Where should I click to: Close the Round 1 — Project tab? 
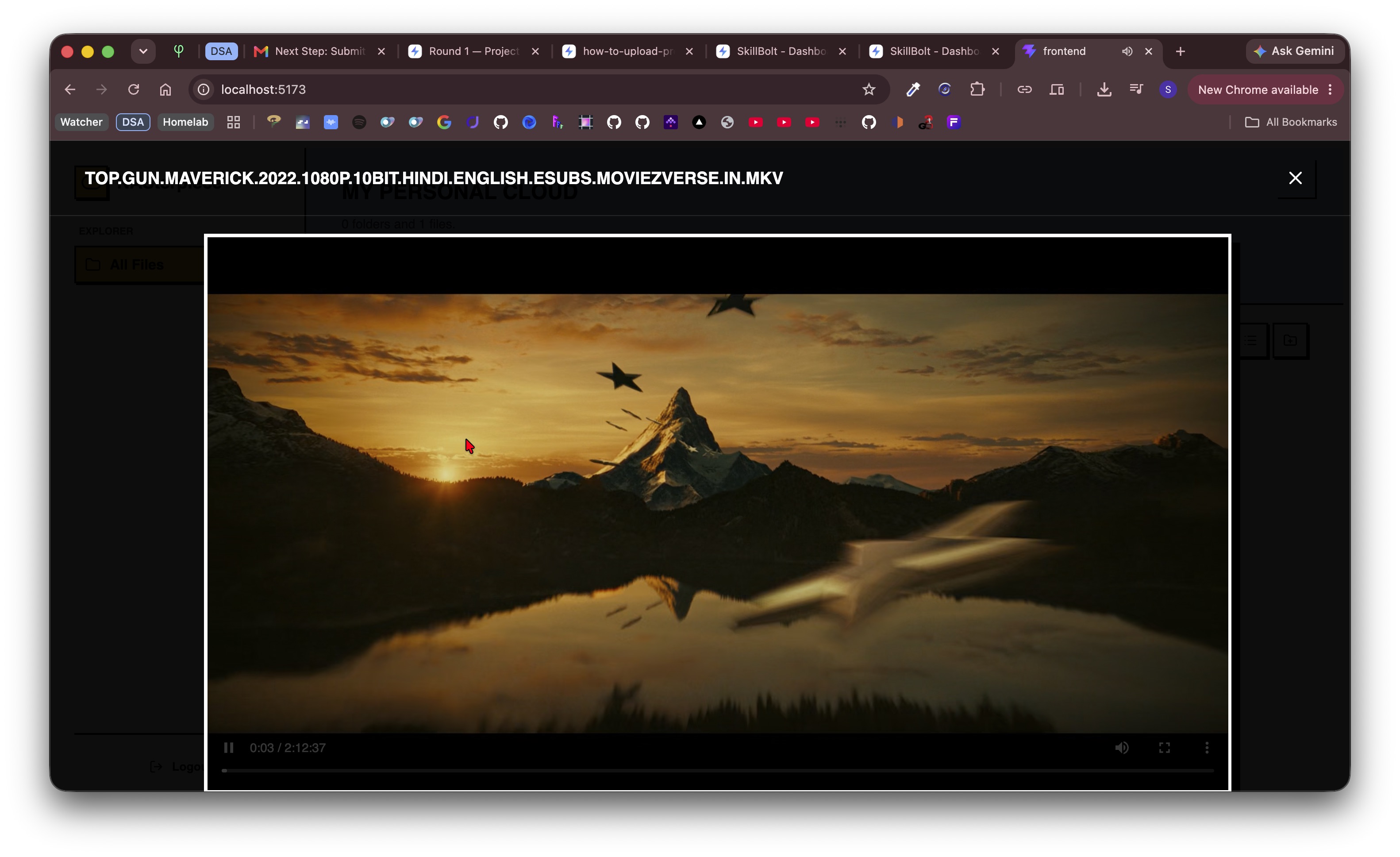click(535, 51)
